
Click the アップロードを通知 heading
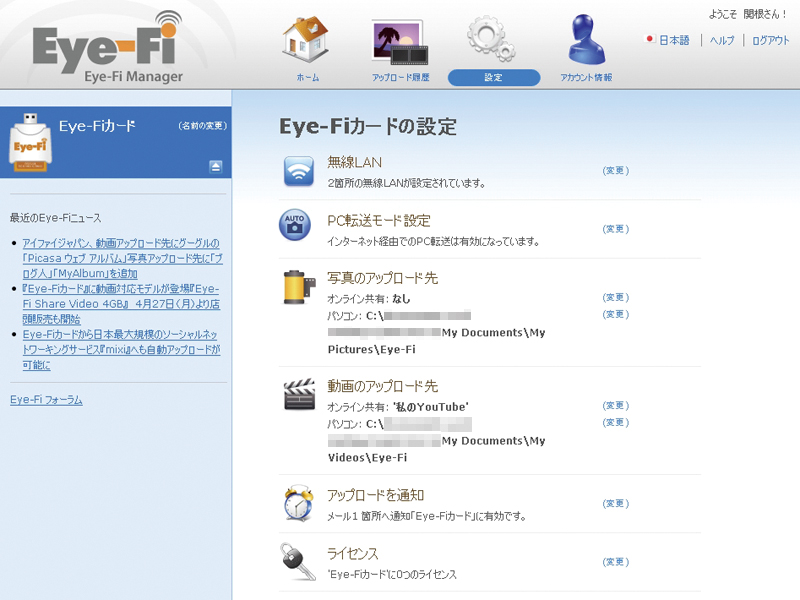376,495
